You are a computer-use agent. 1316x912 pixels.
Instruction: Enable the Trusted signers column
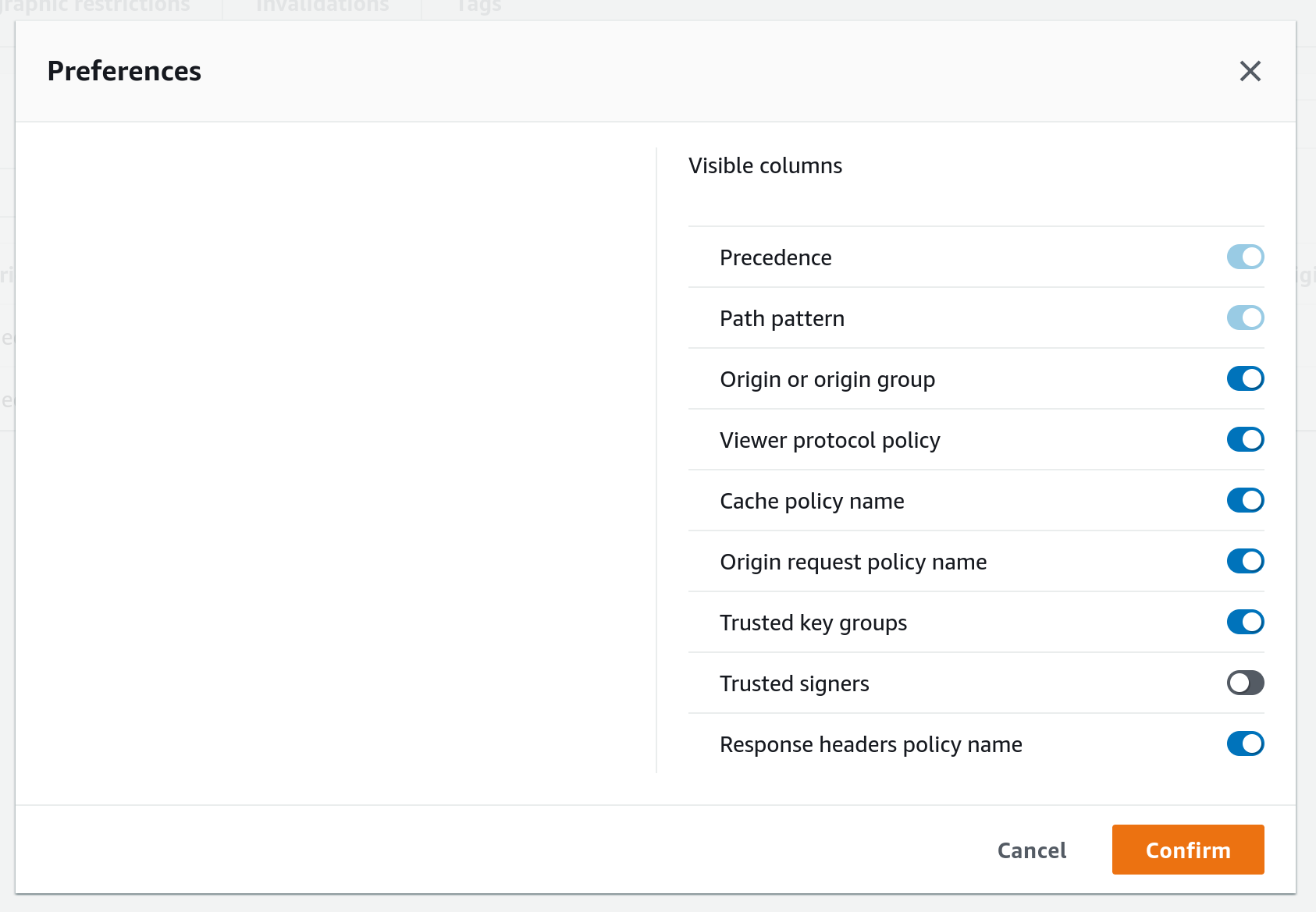coord(1245,683)
